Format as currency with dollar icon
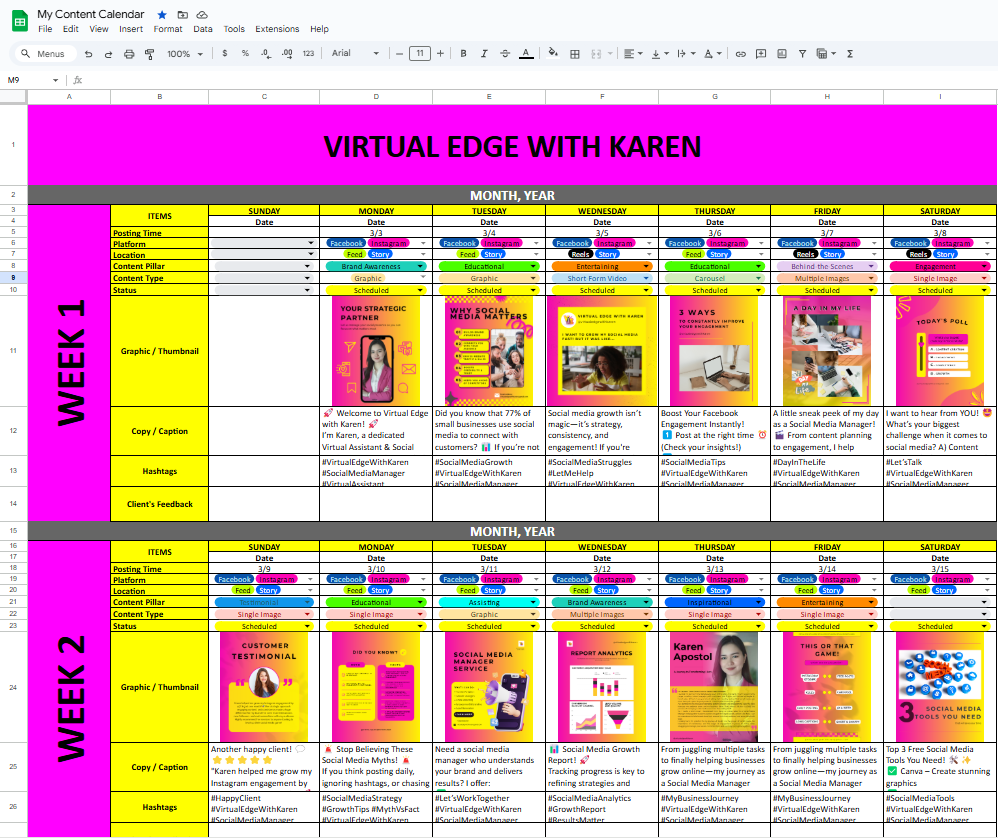Screen dimensions: 998x838 click(x=225, y=53)
